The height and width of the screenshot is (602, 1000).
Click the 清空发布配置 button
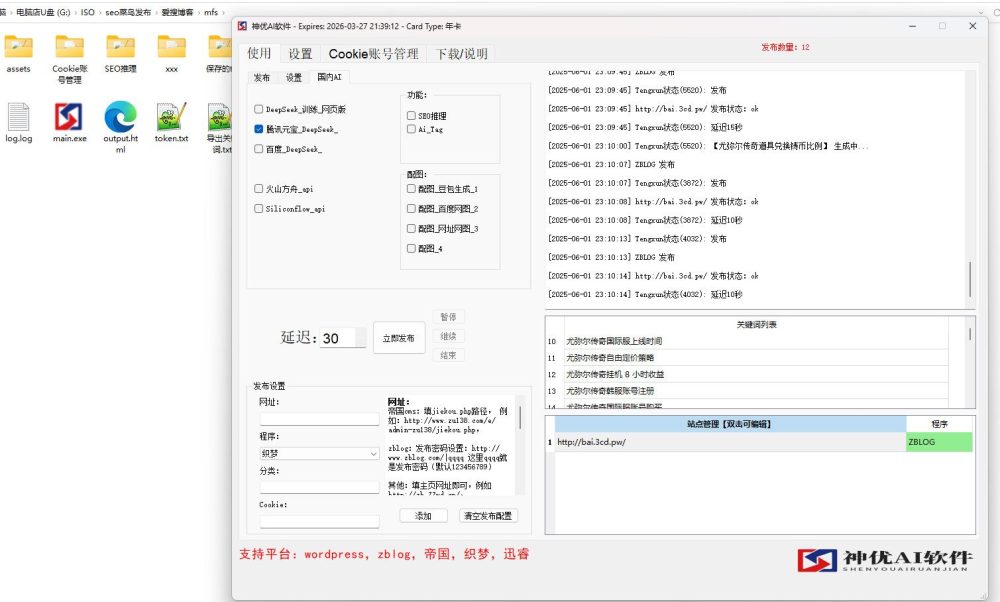488,516
